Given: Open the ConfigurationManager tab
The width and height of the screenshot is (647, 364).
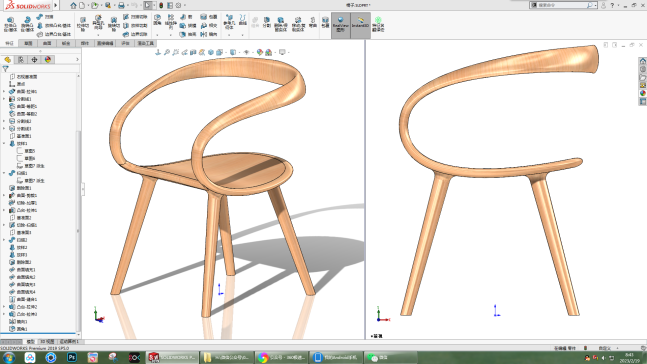Looking at the screenshot, I should click(34, 60).
